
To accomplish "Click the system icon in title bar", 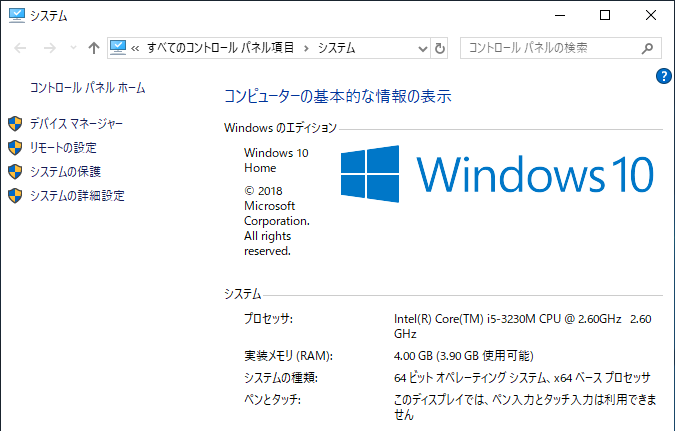I will coord(17,16).
